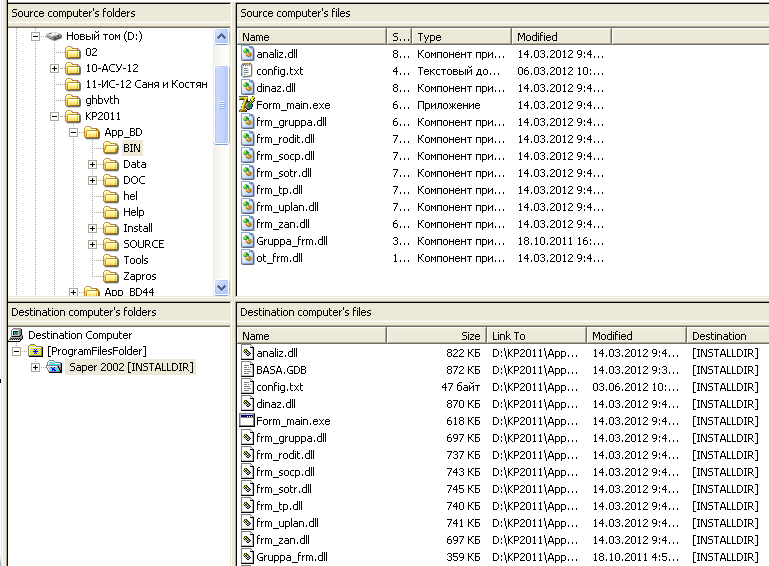
Task: Collapse the KP2011 folder
Action: pos(54,116)
